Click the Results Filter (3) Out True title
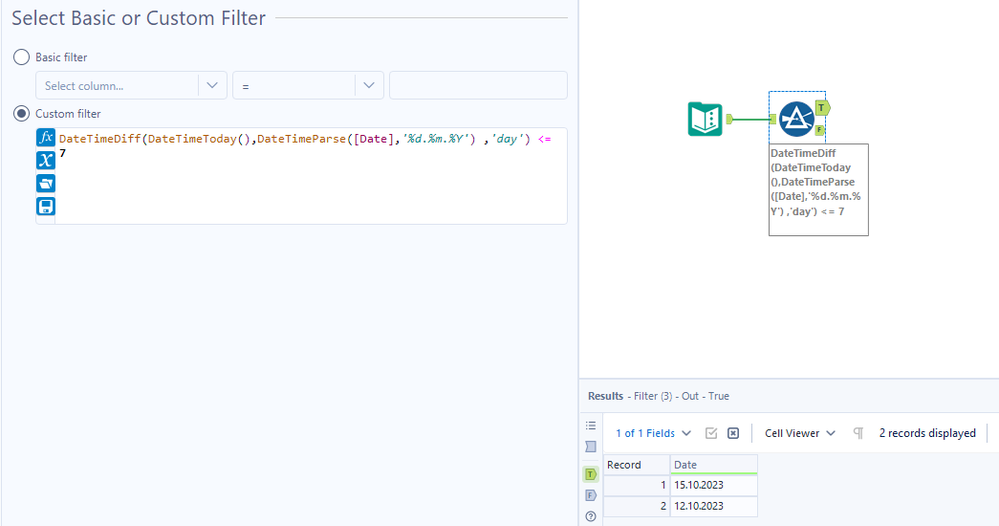This screenshot has height=526, width=999. coord(658,396)
